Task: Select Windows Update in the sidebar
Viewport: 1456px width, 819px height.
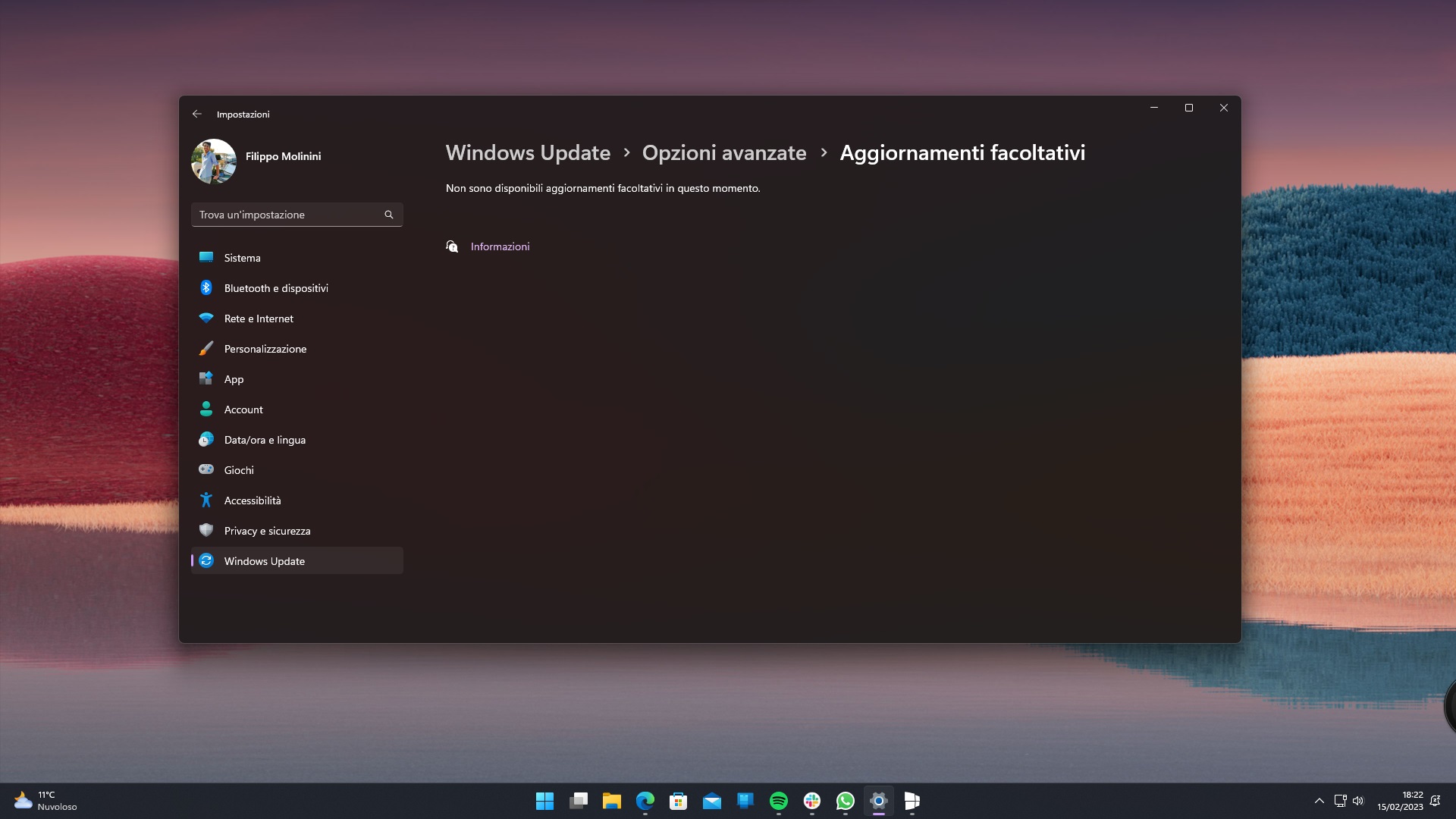Action: (x=297, y=561)
